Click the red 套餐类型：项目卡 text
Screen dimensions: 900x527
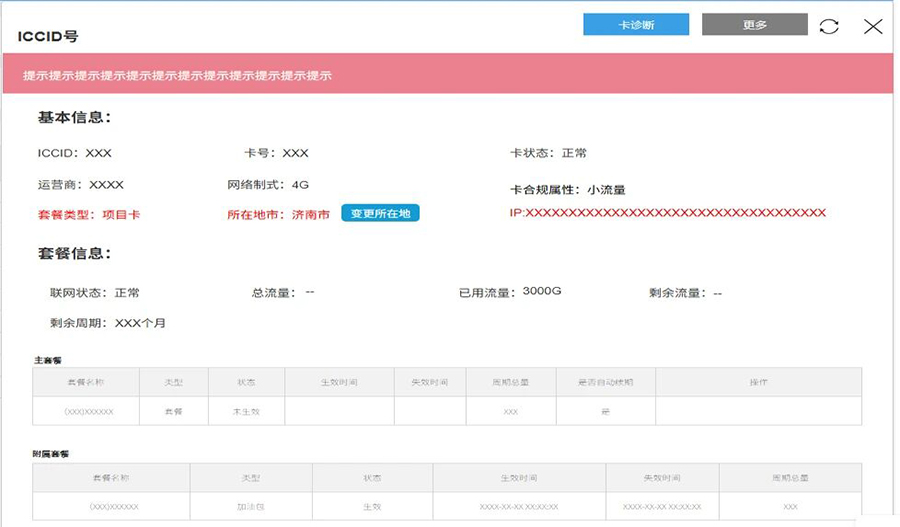(88, 215)
